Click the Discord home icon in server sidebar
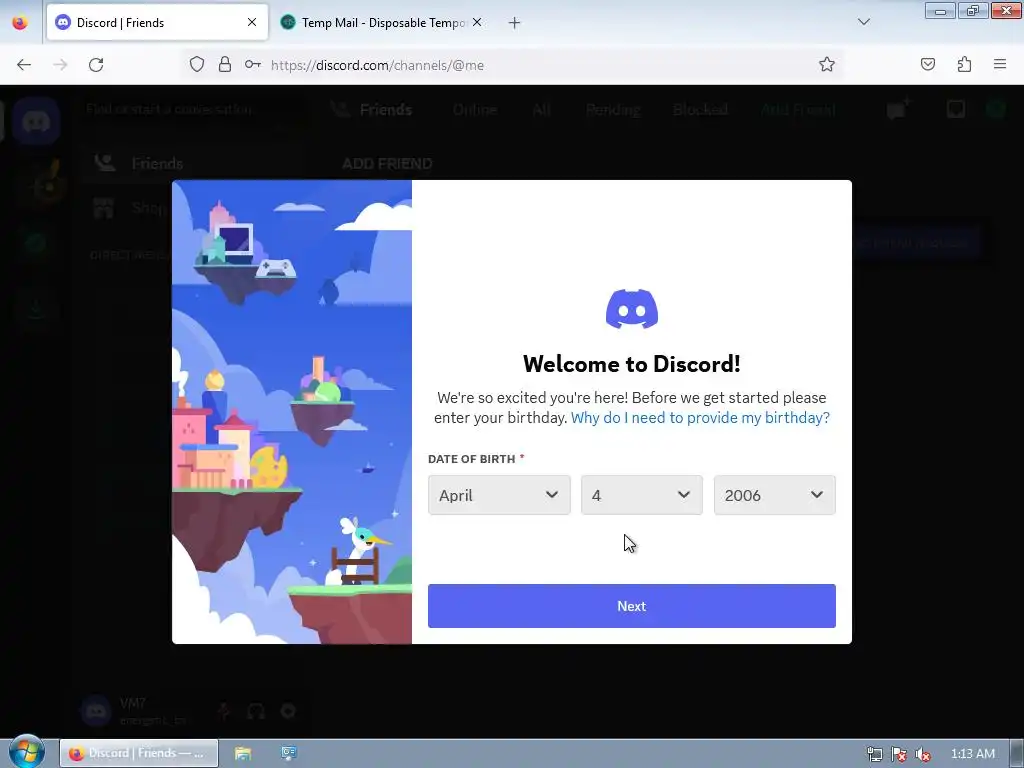The height and width of the screenshot is (768, 1024). pos(36,121)
